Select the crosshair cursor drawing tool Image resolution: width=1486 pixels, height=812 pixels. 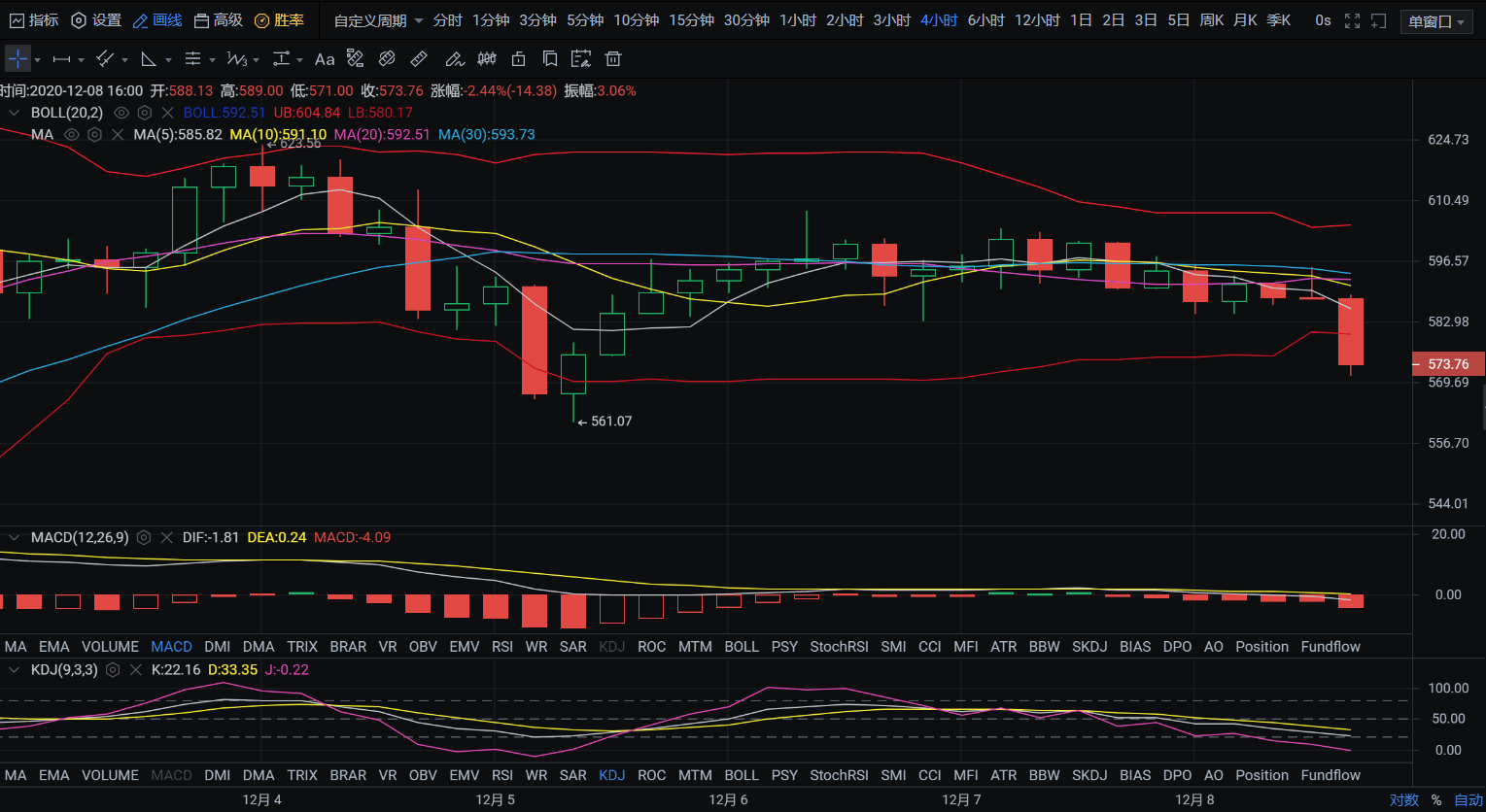point(17,59)
